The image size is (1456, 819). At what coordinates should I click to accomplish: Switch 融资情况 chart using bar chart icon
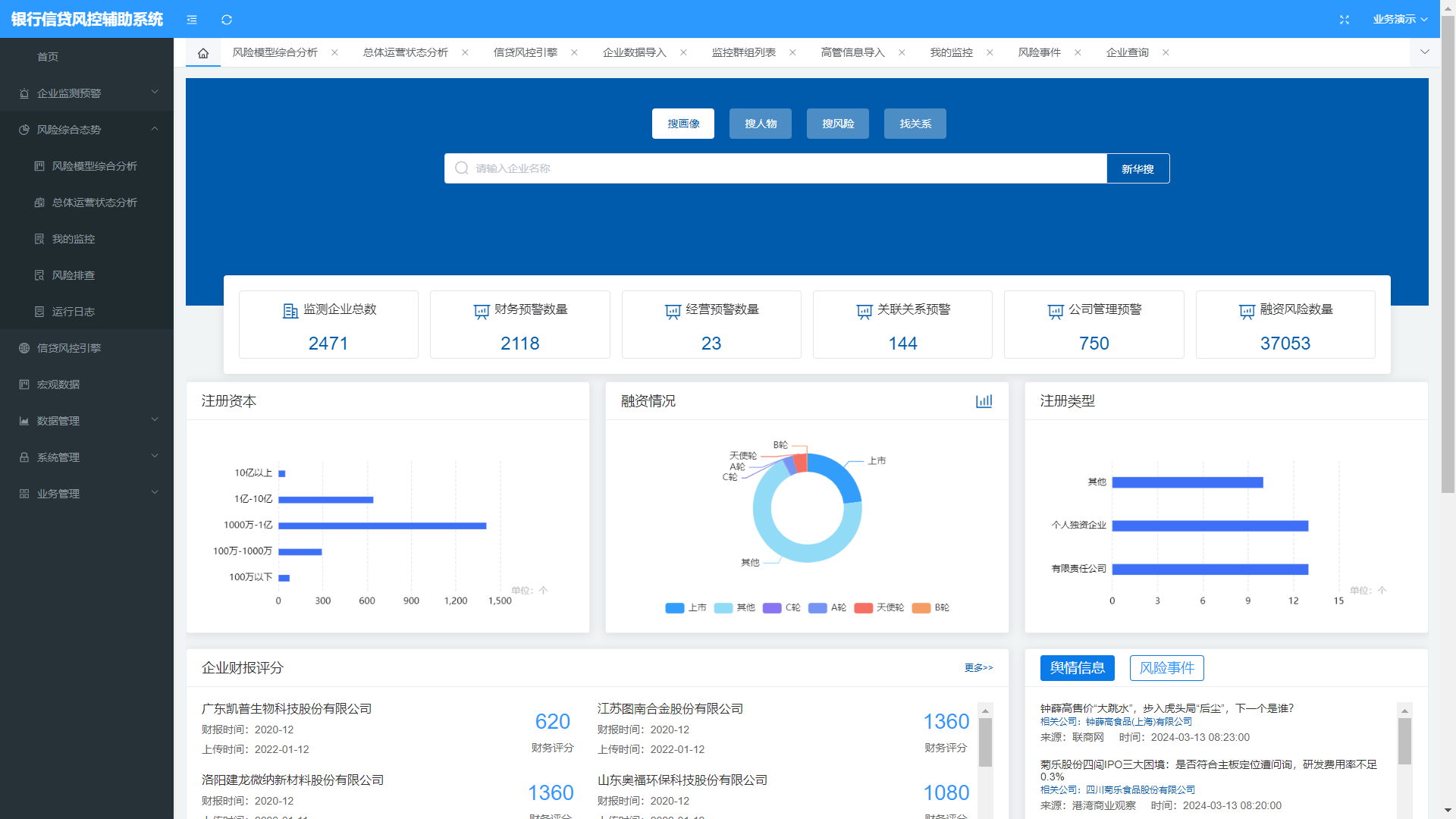pos(984,401)
